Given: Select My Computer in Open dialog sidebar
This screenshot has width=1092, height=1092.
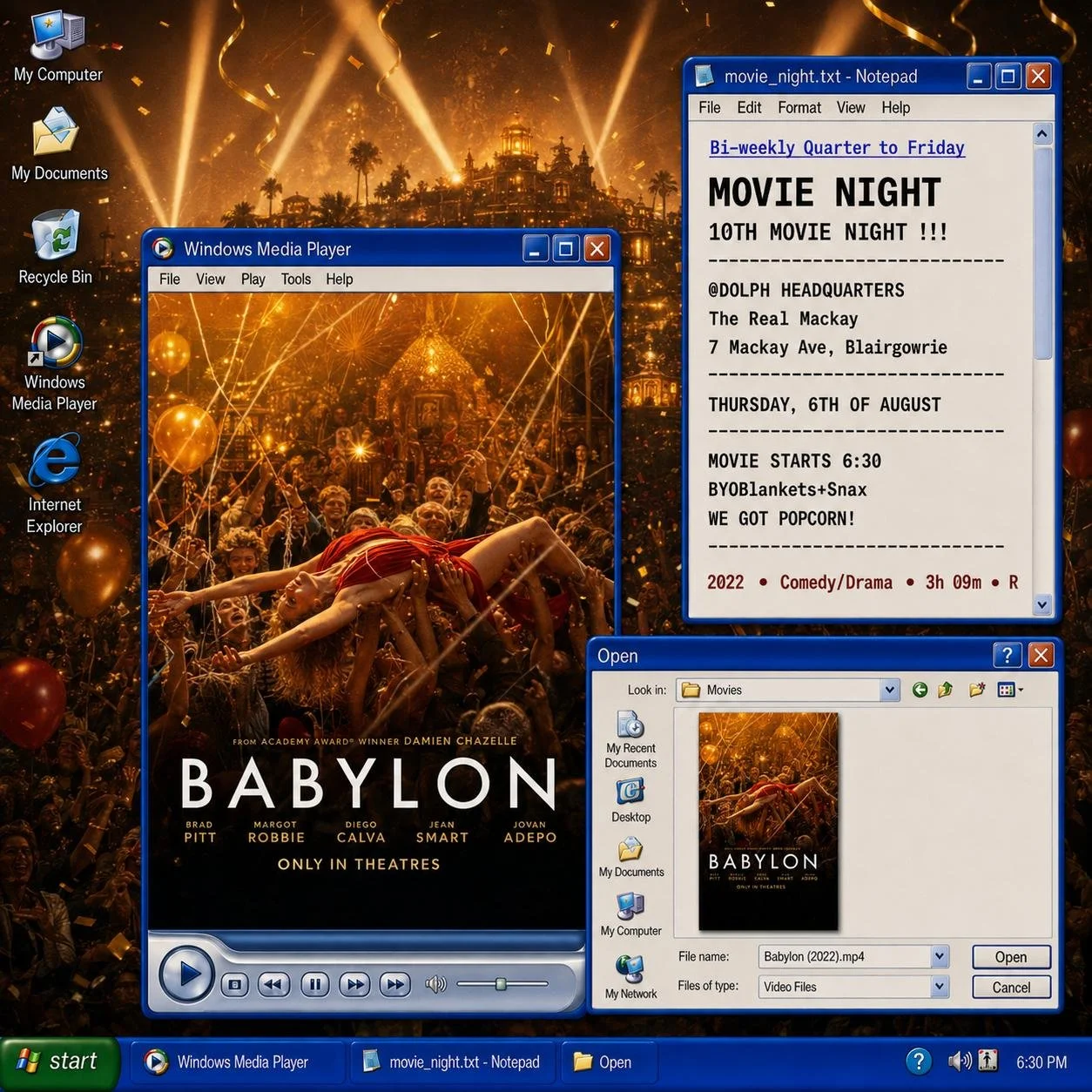Looking at the screenshot, I should tap(630, 915).
